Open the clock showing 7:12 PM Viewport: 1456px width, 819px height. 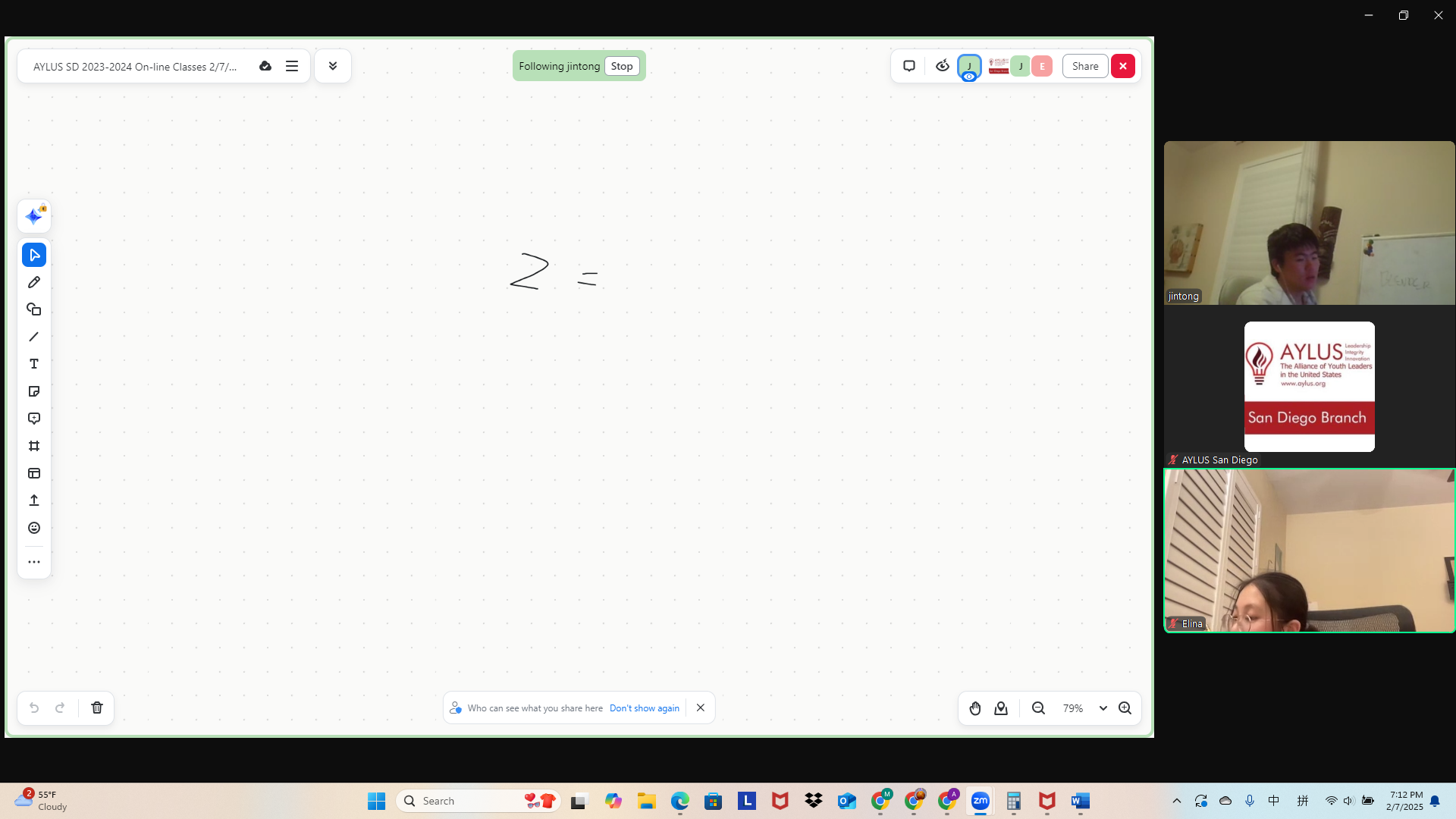tap(1405, 801)
